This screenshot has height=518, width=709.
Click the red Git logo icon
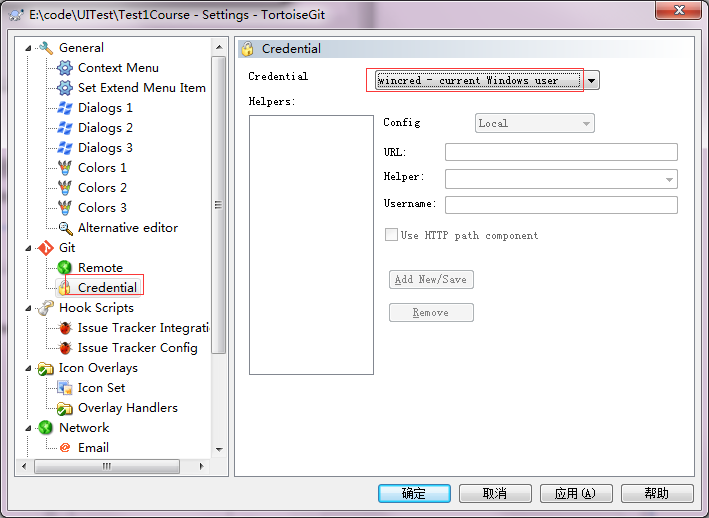click(x=46, y=248)
